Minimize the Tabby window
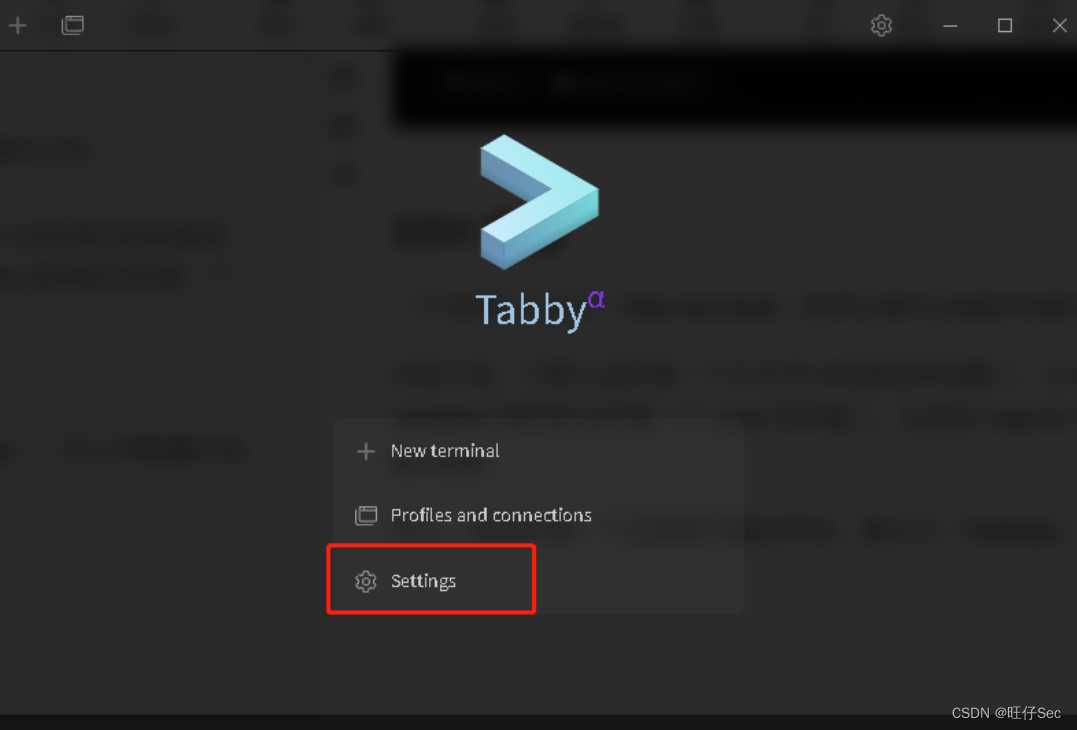Viewport: 1077px width, 730px height. [x=950, y=25]
